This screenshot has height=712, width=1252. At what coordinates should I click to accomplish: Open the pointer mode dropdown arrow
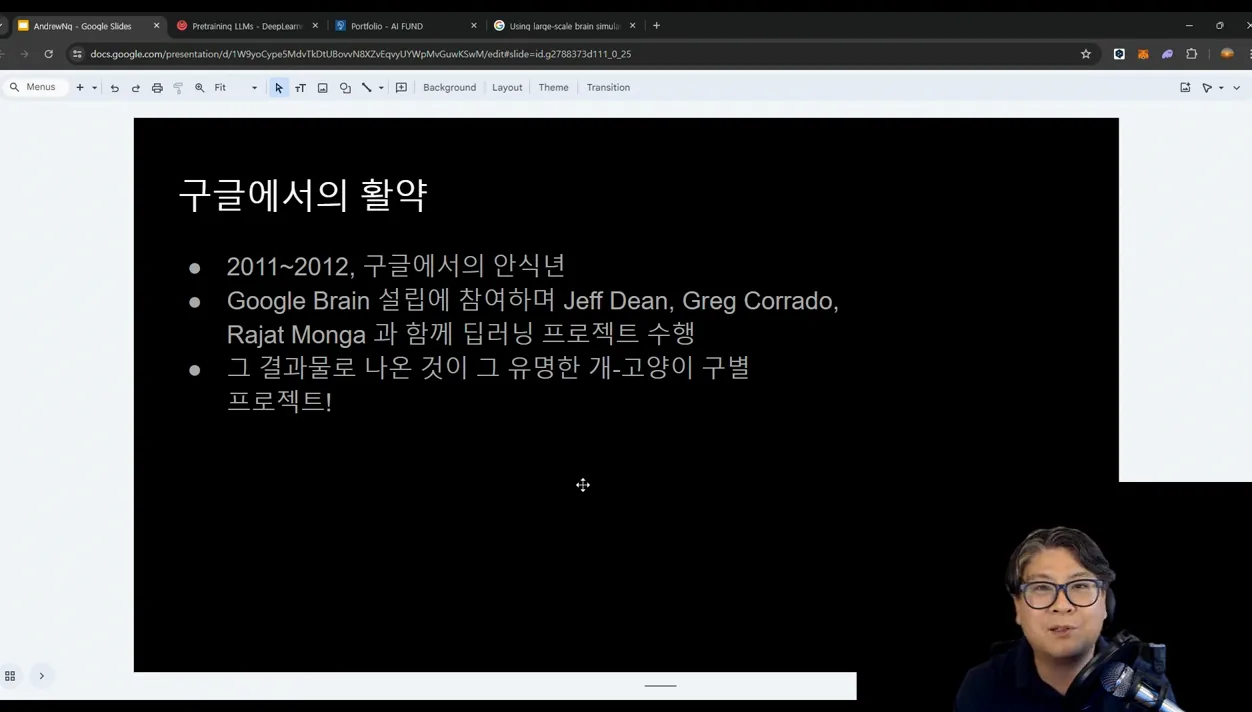1221,88
